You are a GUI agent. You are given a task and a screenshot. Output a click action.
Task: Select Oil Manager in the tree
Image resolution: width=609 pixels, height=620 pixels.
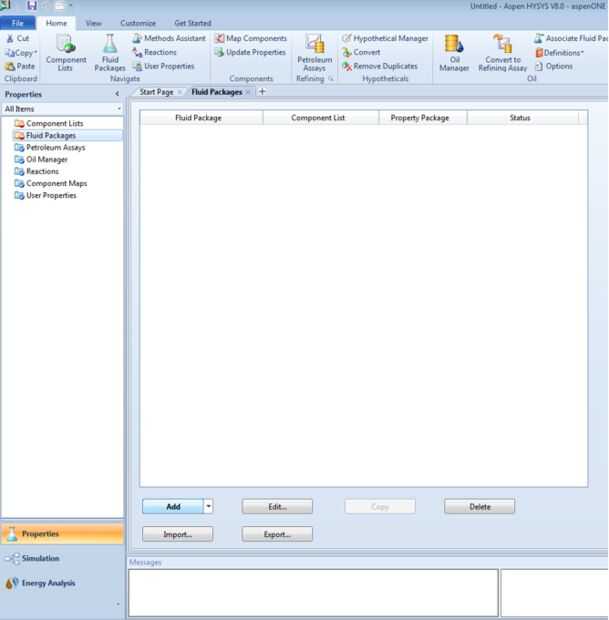coord(47,160)
